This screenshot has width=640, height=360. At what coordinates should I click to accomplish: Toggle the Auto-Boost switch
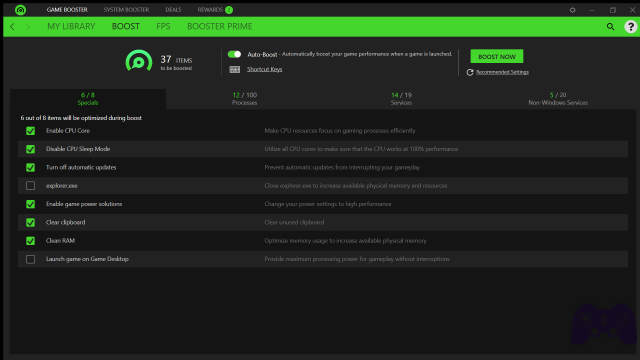point(234,54)
